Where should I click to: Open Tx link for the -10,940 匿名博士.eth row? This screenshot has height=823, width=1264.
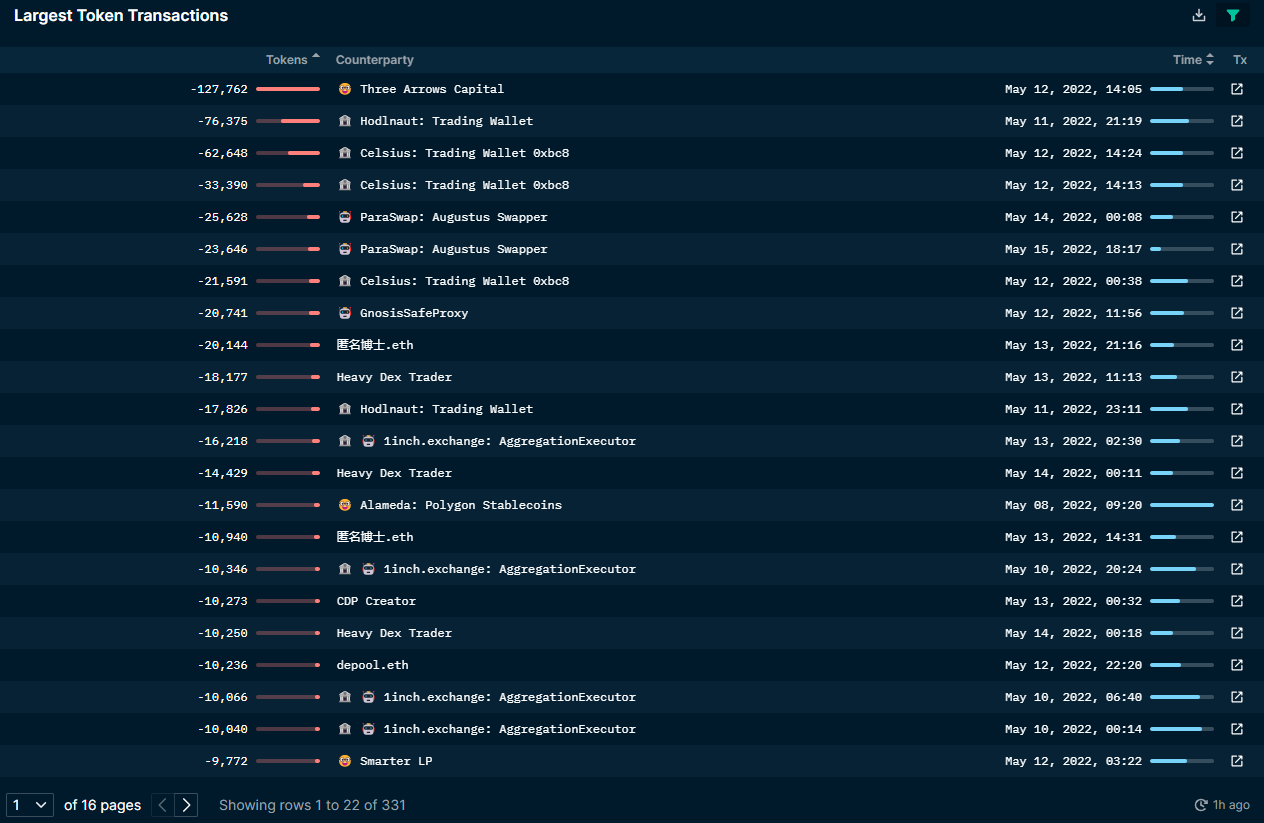coord(1237,537)
